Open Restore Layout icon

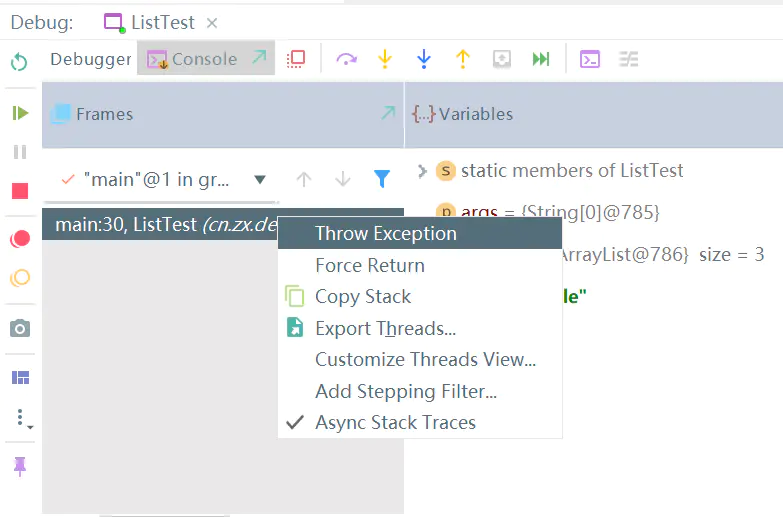click(20, 378)
